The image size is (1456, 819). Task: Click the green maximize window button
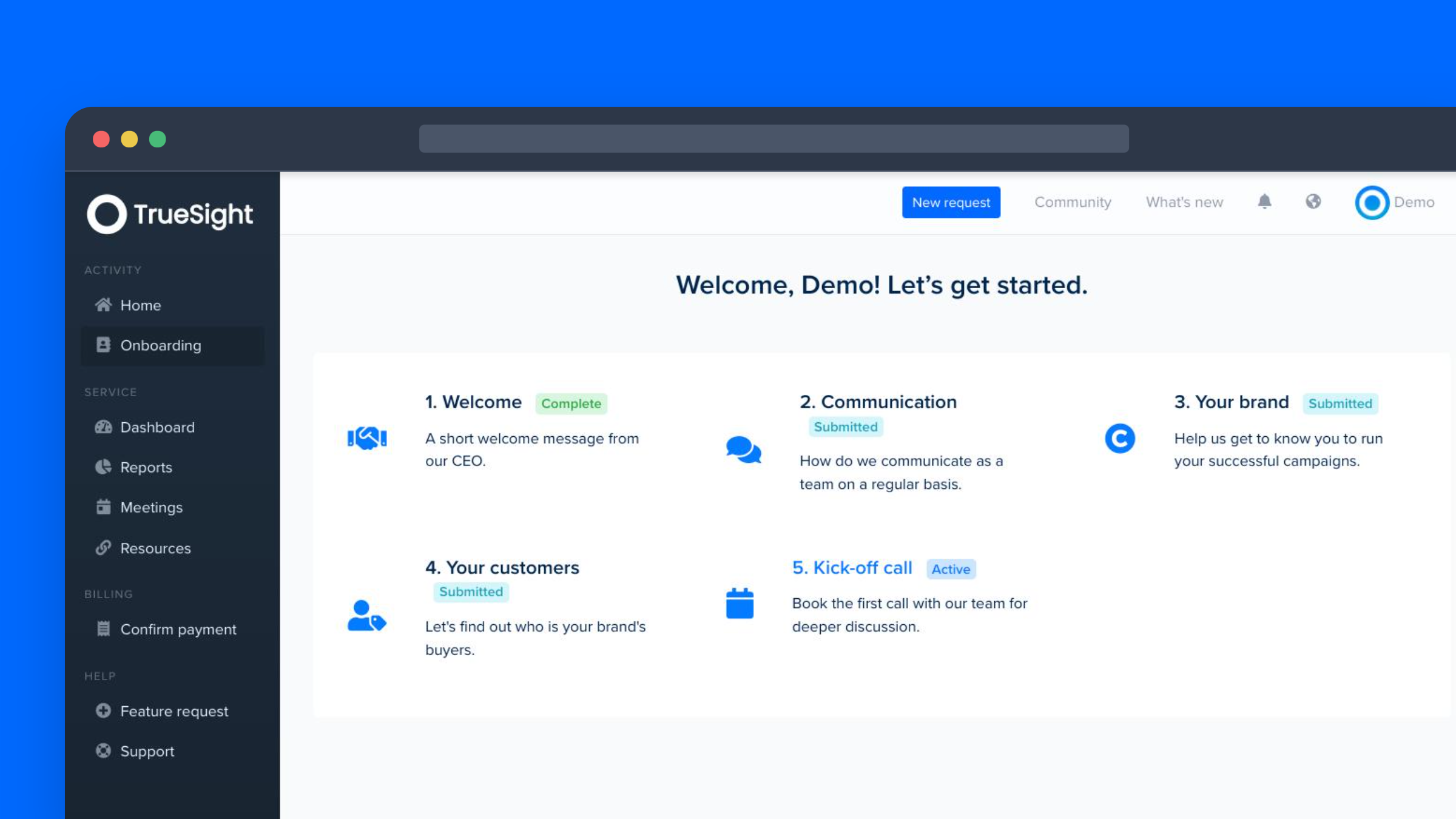(x=158, y=139)
